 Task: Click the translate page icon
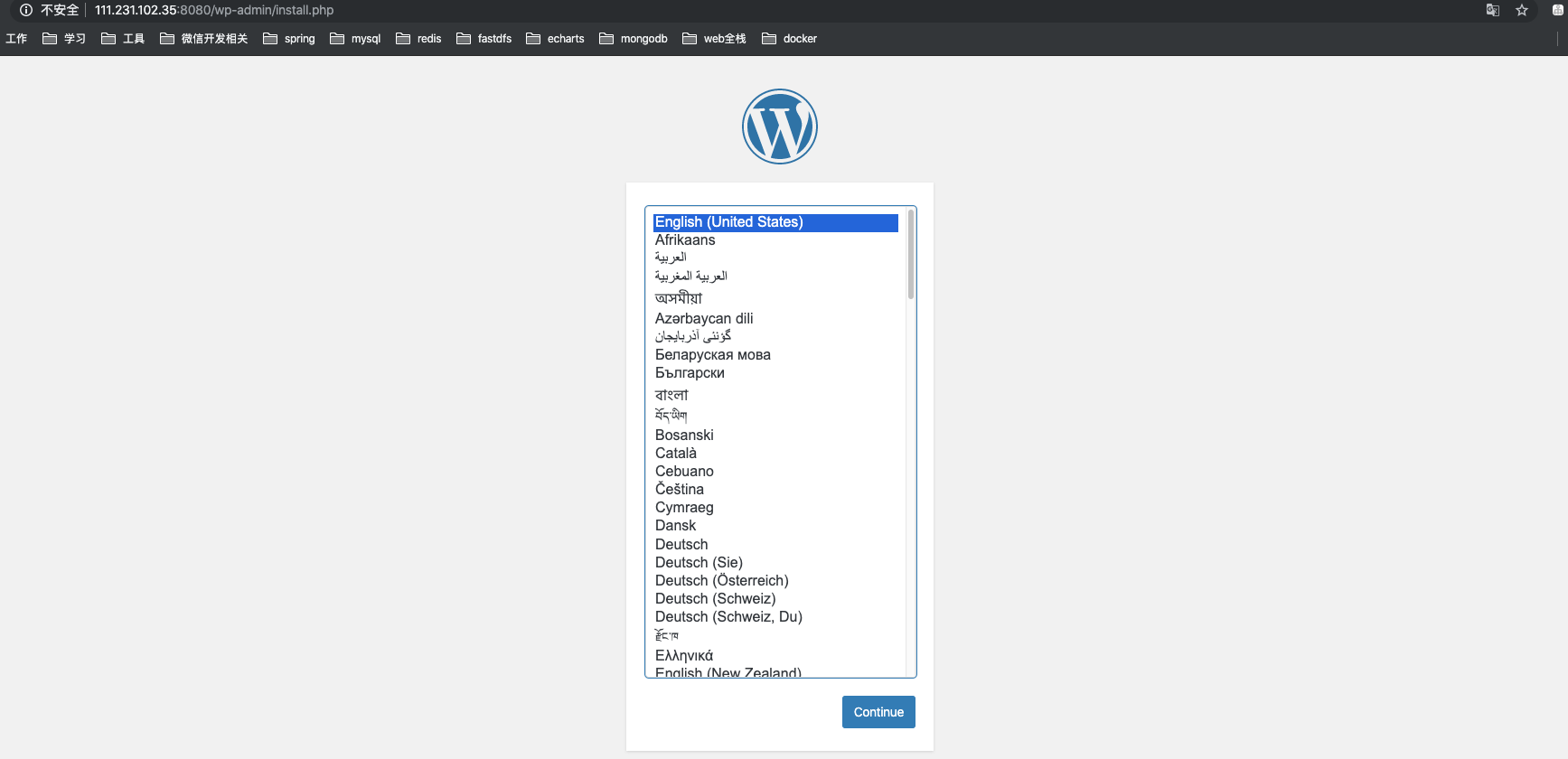(1493, 10)
